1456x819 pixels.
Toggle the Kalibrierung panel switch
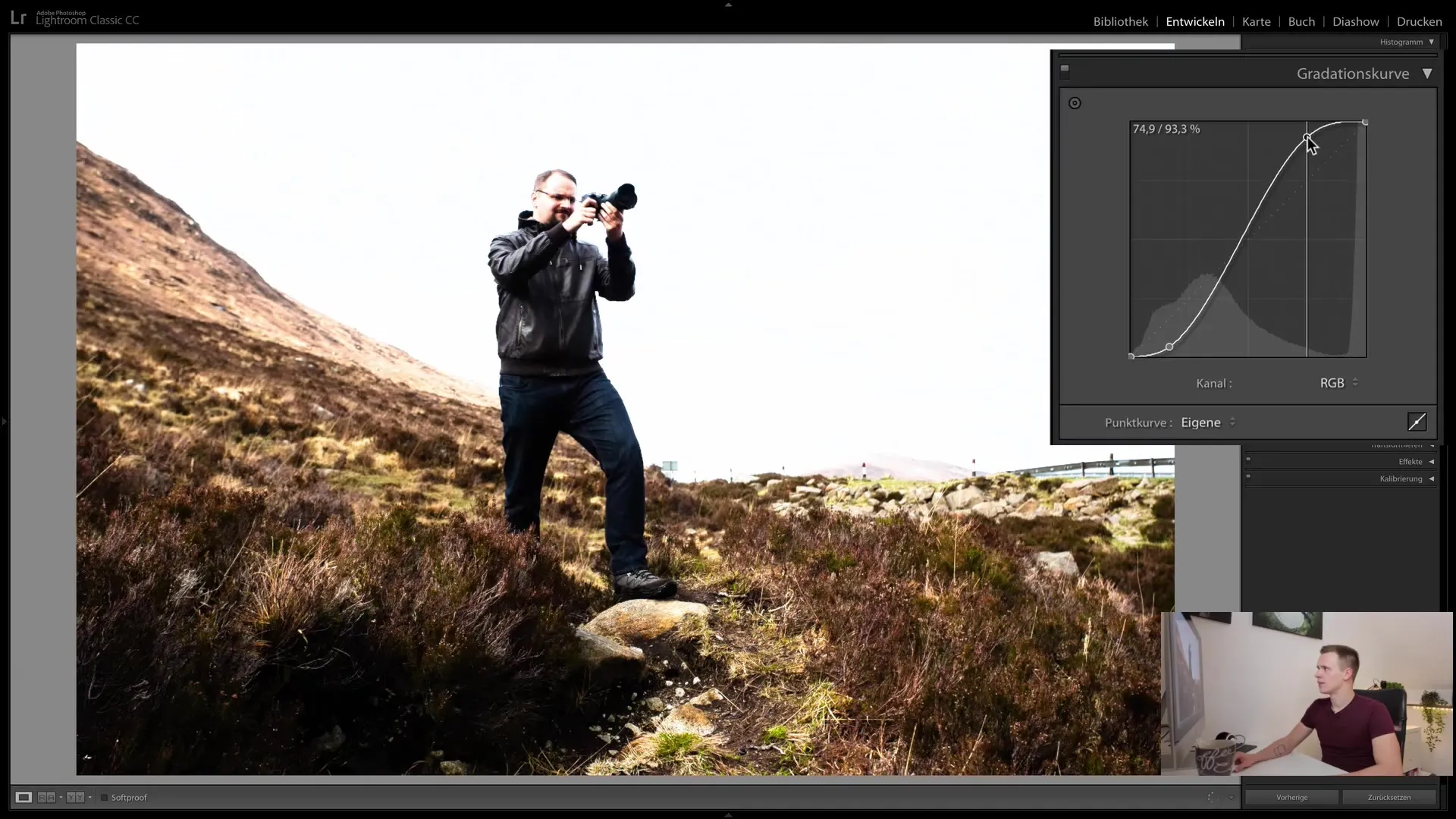[1247, 476]
